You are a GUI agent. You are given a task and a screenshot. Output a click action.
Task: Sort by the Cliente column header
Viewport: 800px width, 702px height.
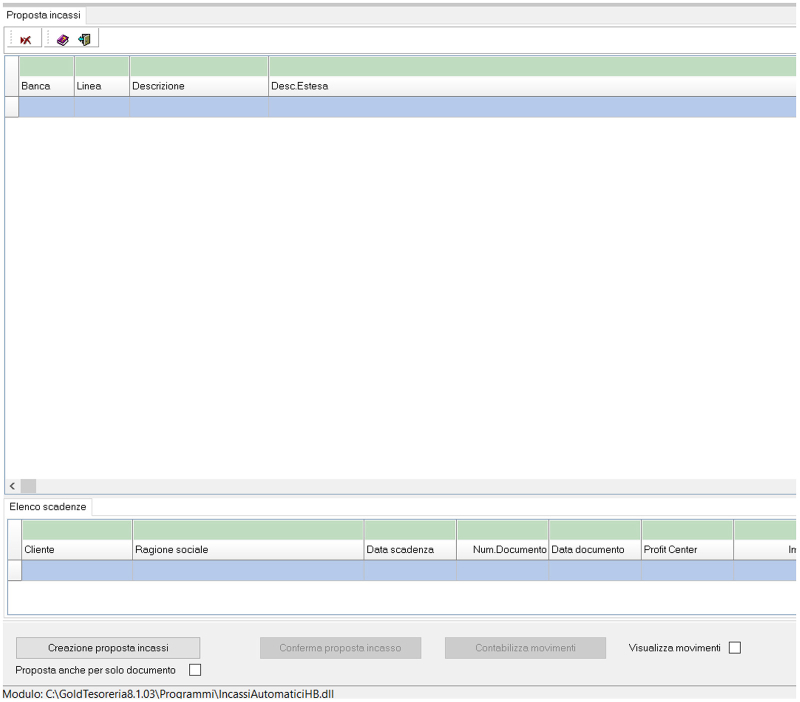click(x=77, y=550)
